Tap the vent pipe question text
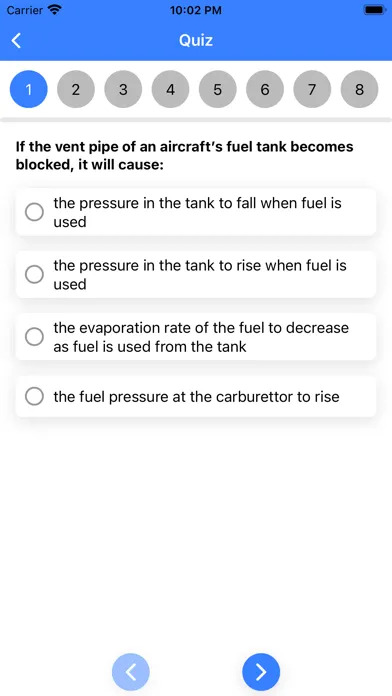The width and height of the screenshot is (392, 696). [185, 156]
